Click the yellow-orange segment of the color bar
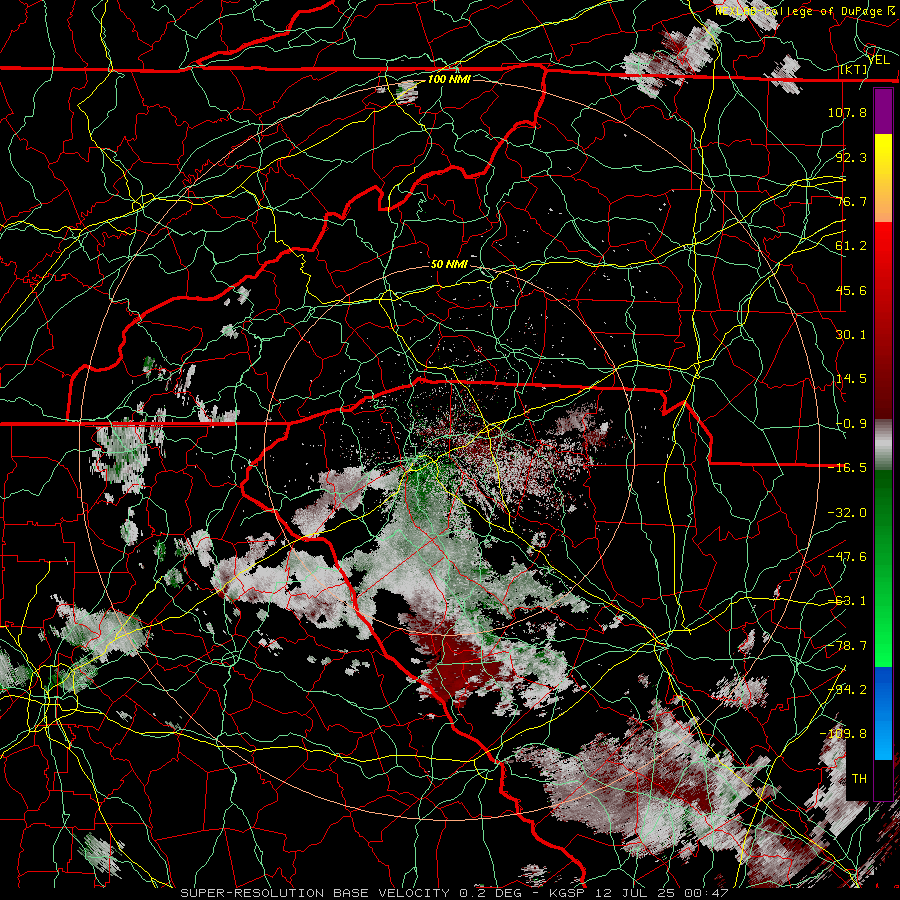Viewport: 900px width, 900px height. pyautogui.click(x=883, y=179)
